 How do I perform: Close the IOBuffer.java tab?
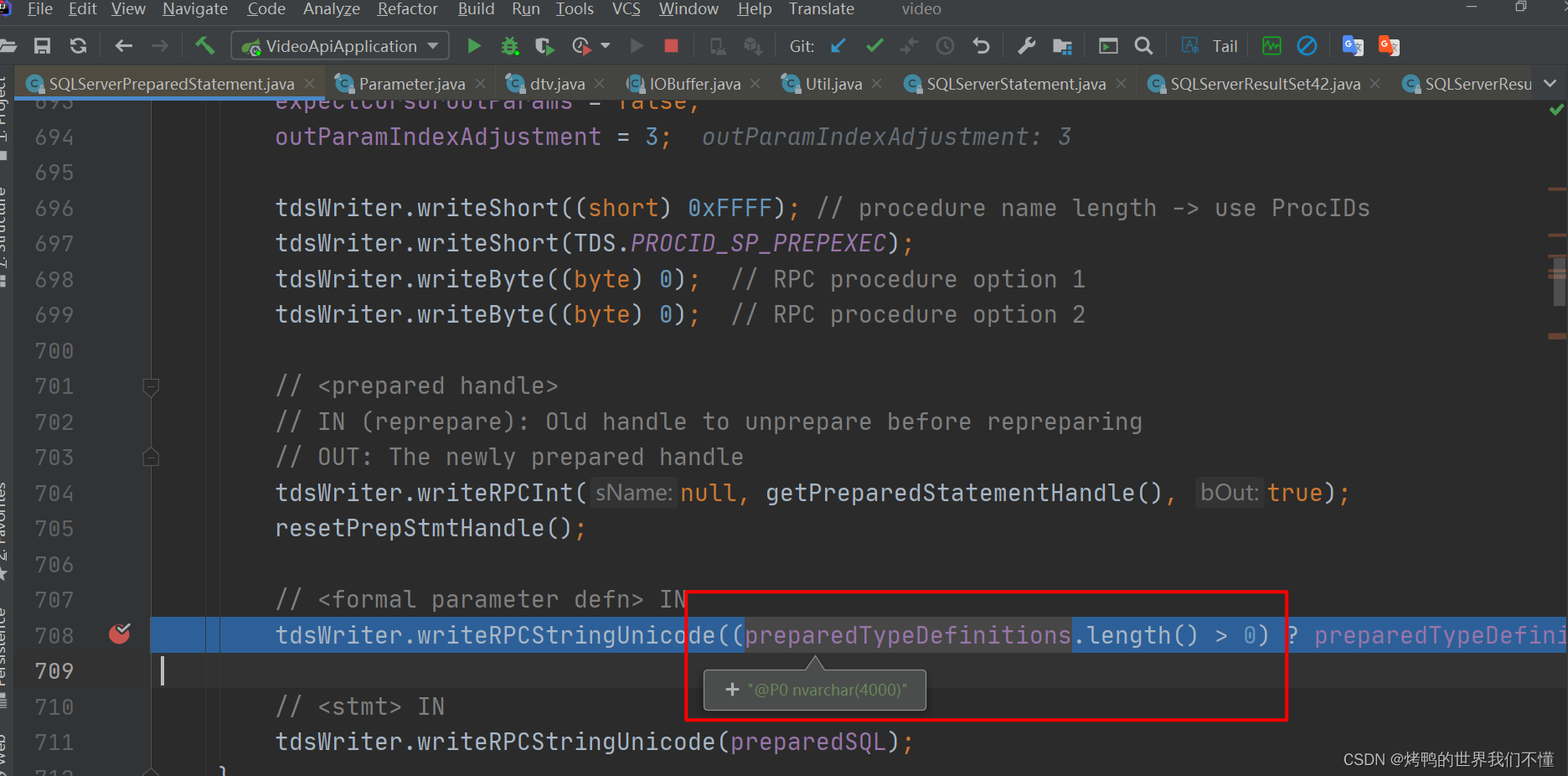(x=756, y=84)
